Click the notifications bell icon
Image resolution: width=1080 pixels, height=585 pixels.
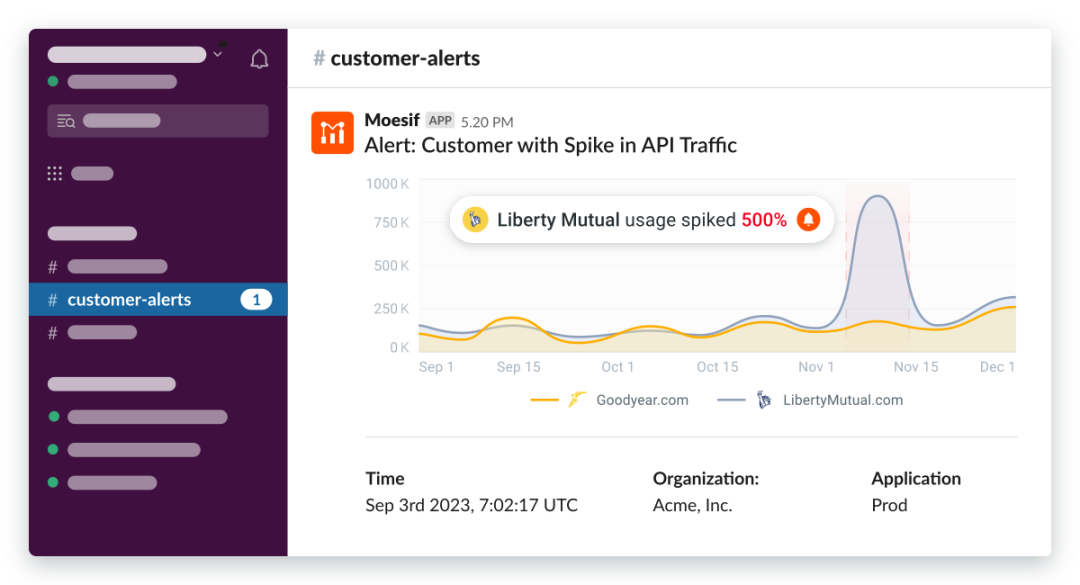coord(259,59)
